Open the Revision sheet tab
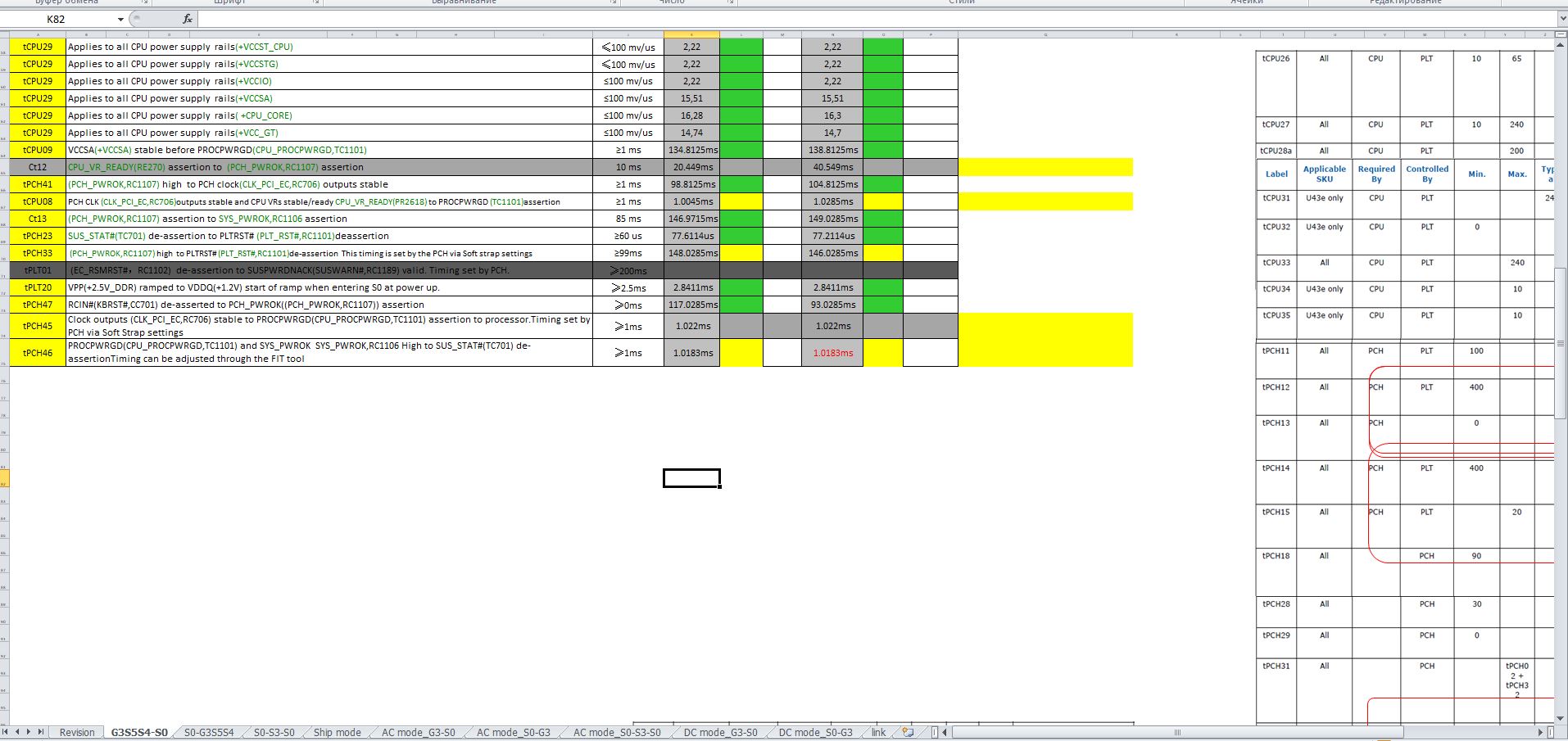Viewport: 1568px width, 741px height. pos(77,732)
